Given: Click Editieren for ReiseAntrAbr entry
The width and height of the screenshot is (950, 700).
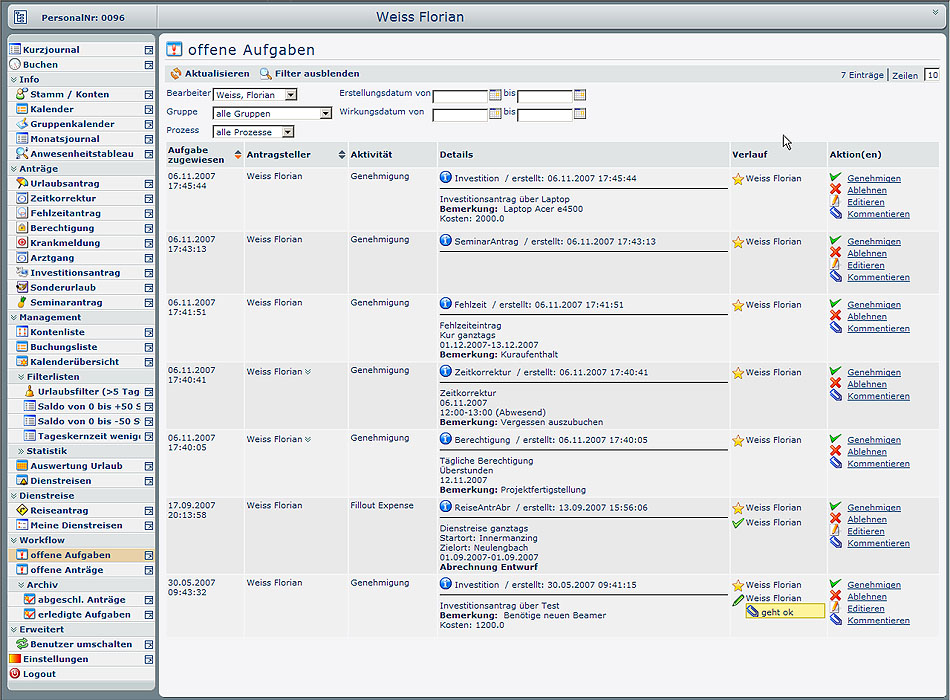Looking at the screenshot, I should pos(865,532).
